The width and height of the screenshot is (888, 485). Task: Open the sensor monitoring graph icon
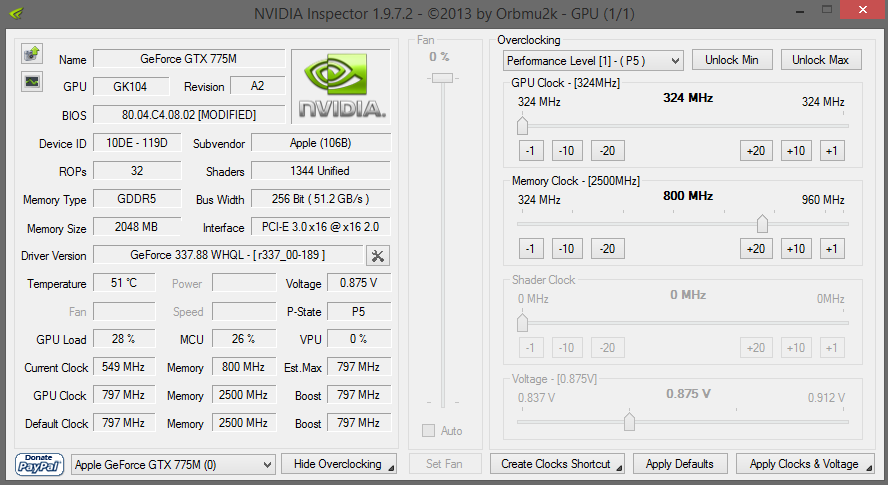tap(32, 82)
